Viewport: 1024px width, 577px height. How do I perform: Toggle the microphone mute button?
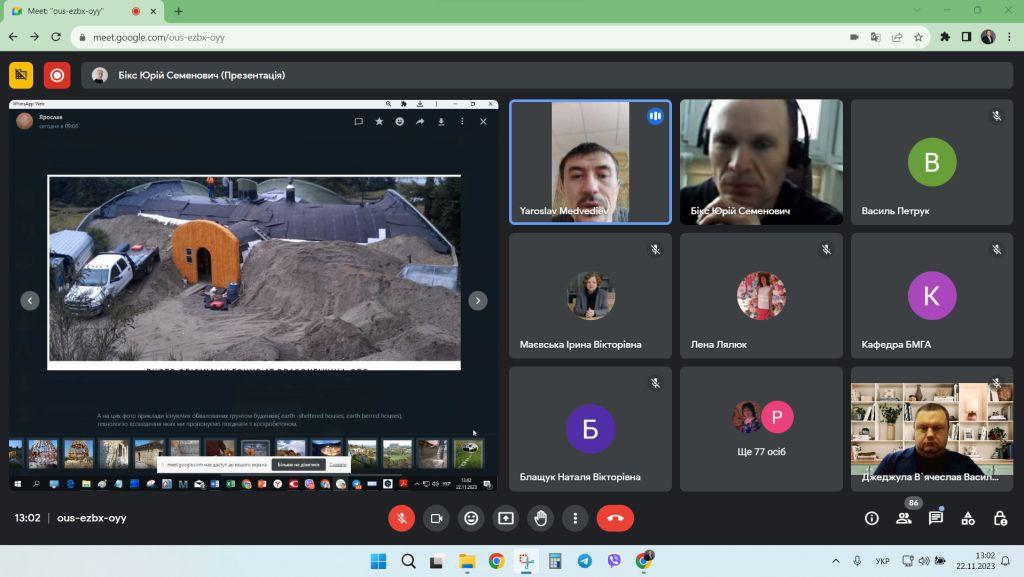402,518
